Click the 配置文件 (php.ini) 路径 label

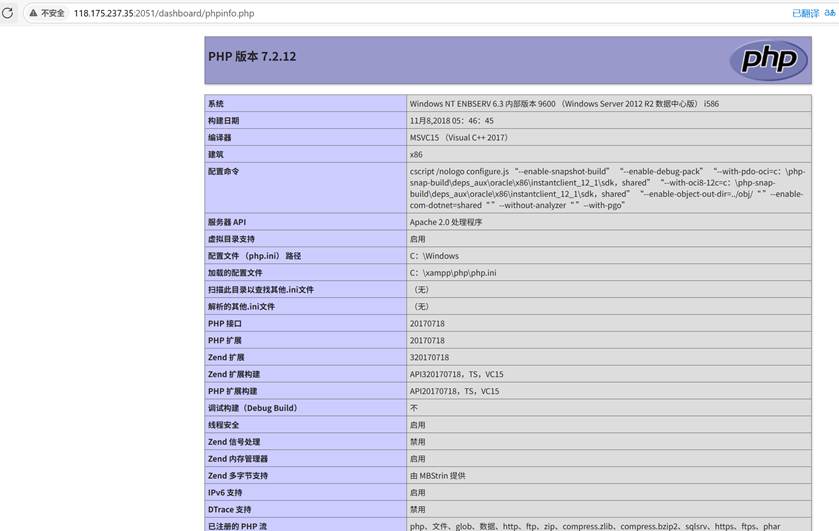(255, 256)
